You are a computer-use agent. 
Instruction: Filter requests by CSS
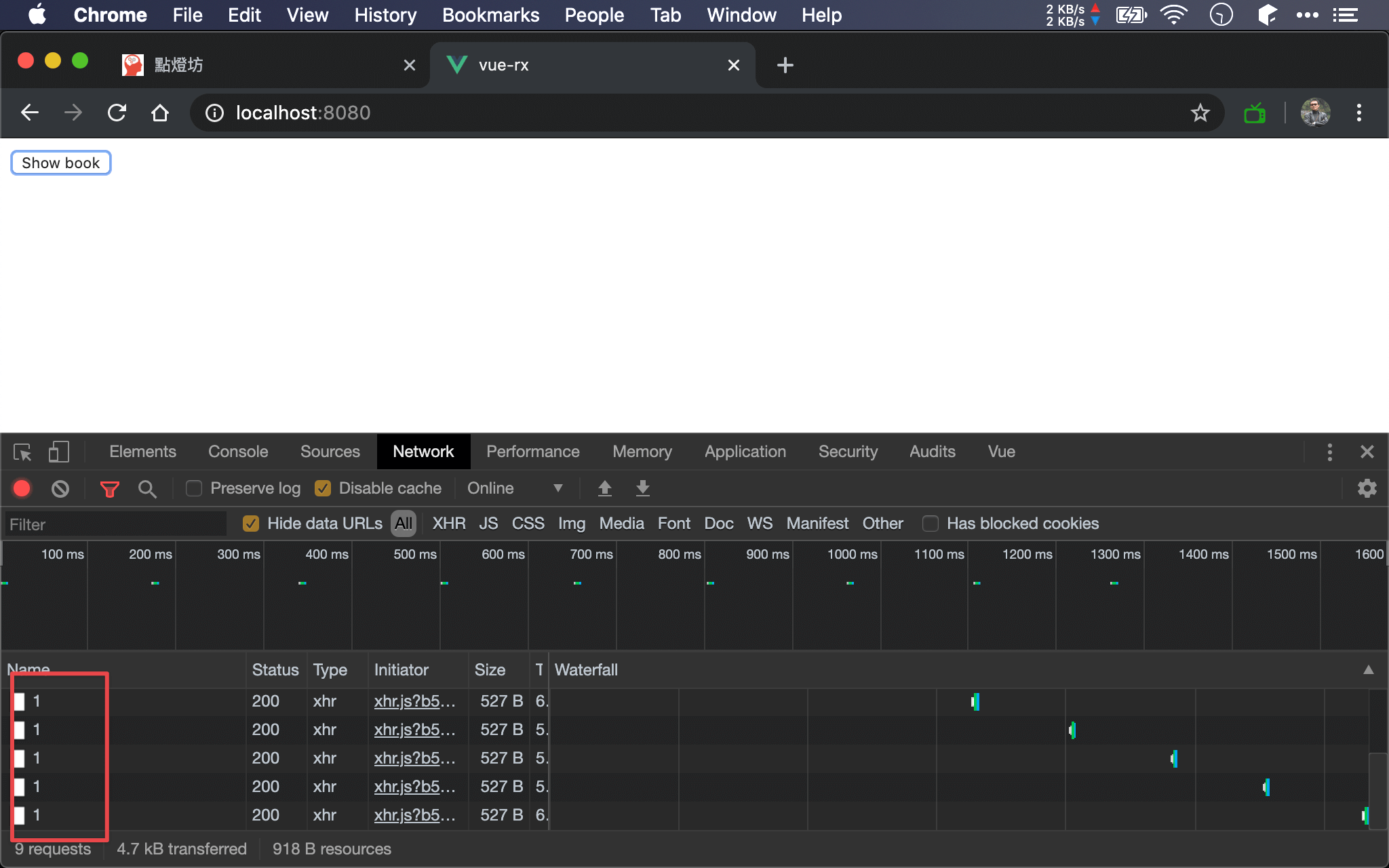click(x=528, y=524)
